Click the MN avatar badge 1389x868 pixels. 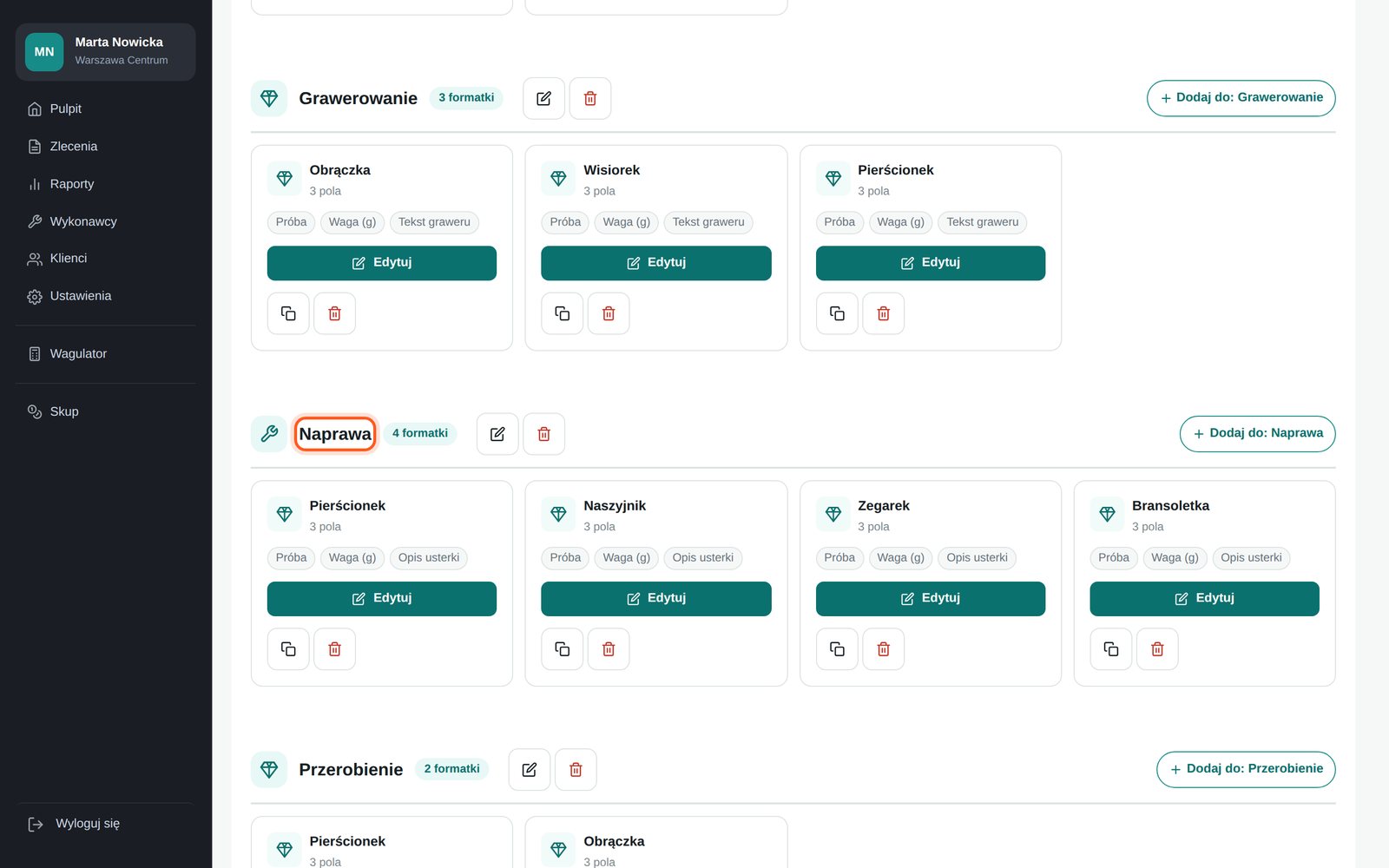click(44, 52)
